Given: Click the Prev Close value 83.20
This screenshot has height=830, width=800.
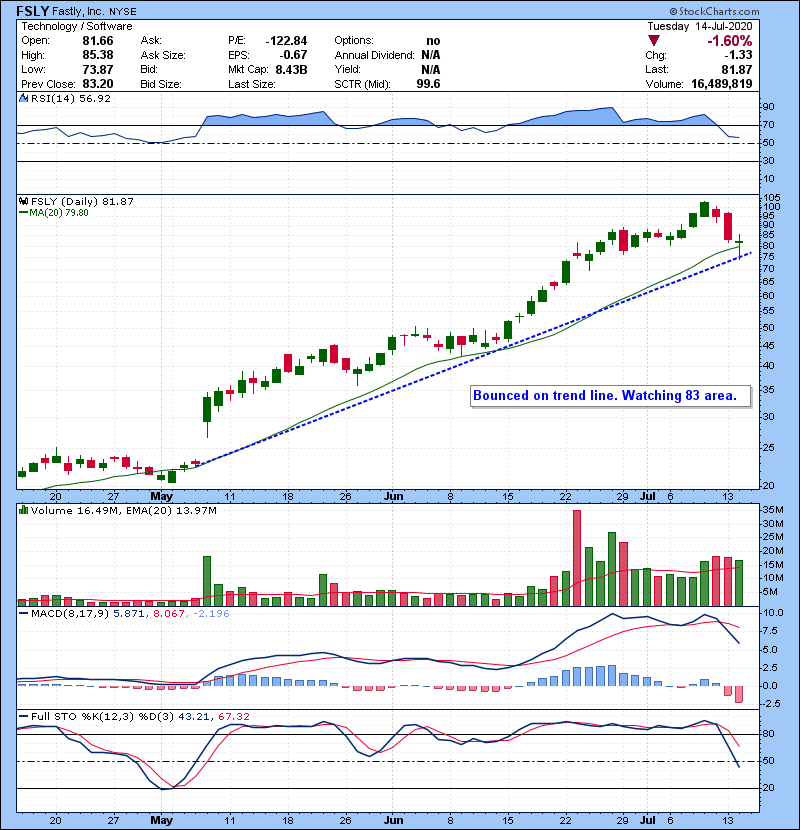Looking at the screenshot, I should coord(98,84).
